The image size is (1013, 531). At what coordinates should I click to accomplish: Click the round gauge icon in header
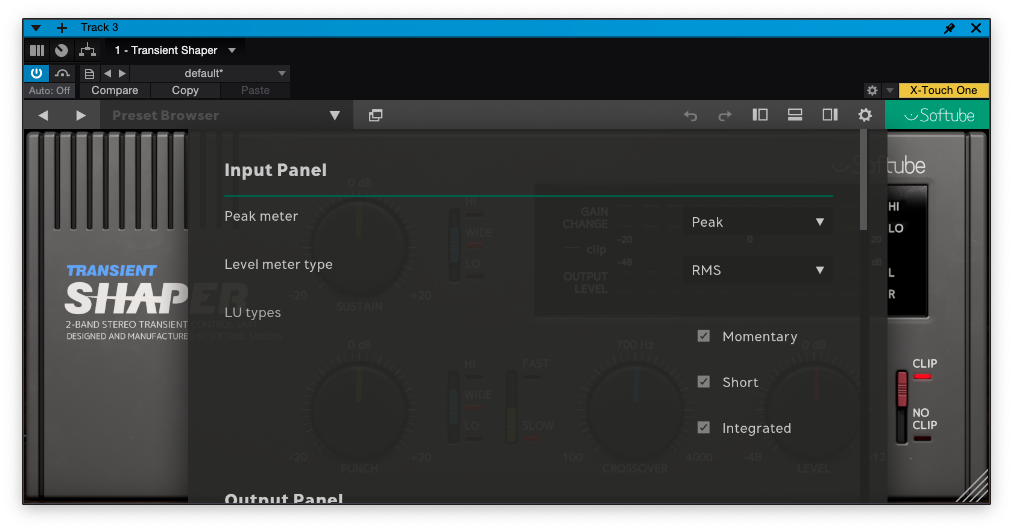[61, 50]
